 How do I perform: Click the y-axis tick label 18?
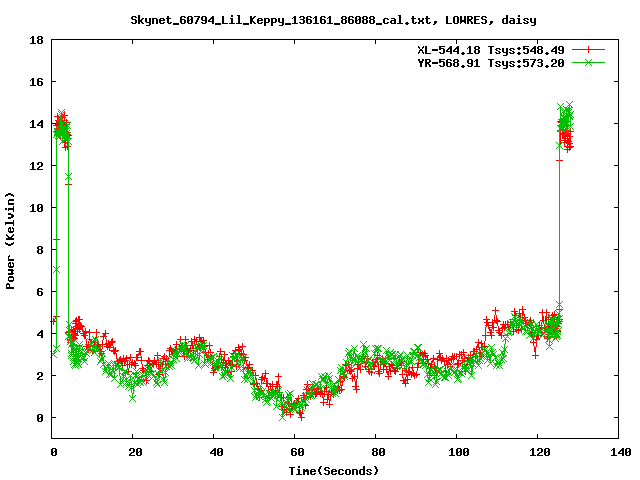point(36,40)
